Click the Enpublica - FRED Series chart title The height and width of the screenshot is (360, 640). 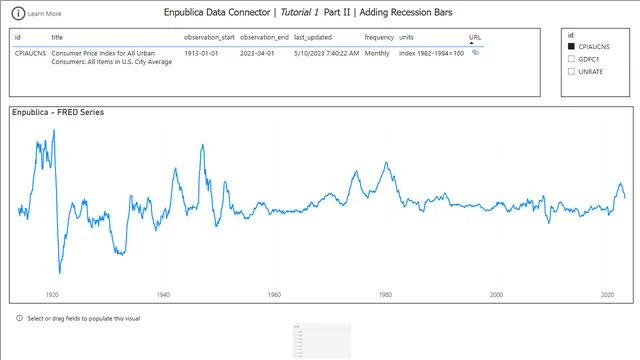pyautogui.click(x=58, y=112)
